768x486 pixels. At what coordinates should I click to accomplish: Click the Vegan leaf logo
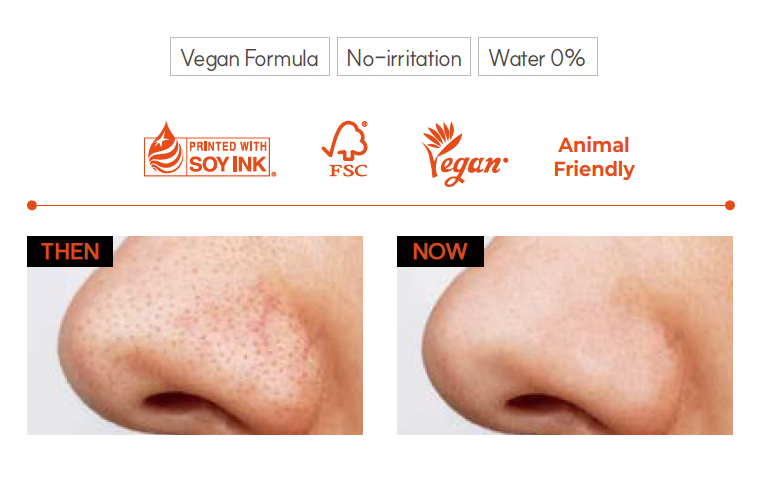click(x=464, y=154)
